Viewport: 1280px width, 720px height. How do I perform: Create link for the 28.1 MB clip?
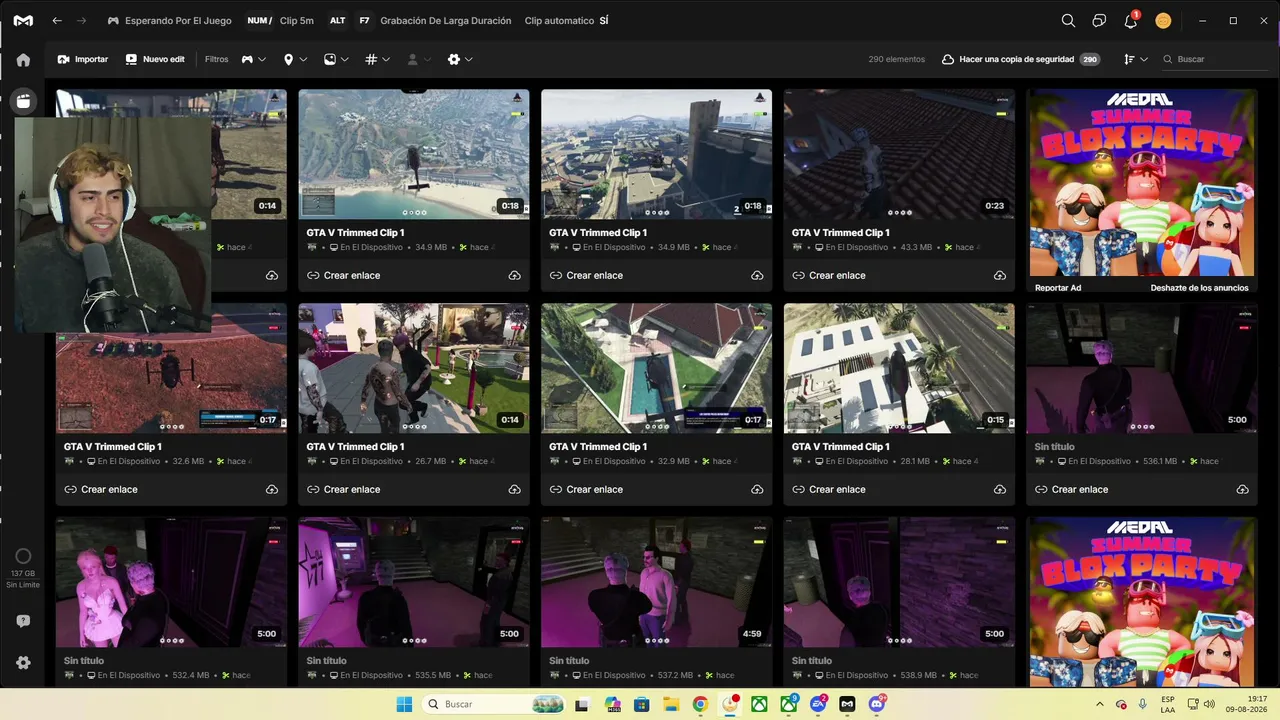[828, 489]
